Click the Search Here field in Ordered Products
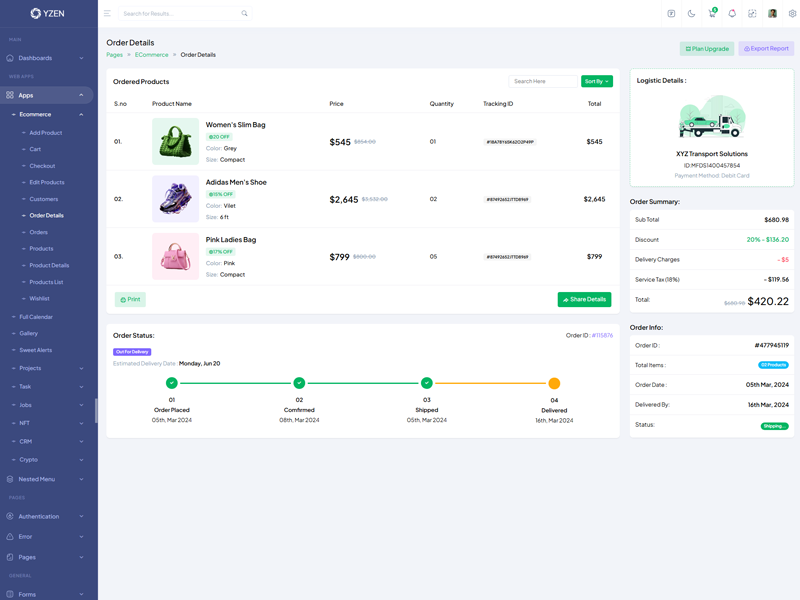The image size is (800, 600). pyautogui.click(x=542, y=81)
